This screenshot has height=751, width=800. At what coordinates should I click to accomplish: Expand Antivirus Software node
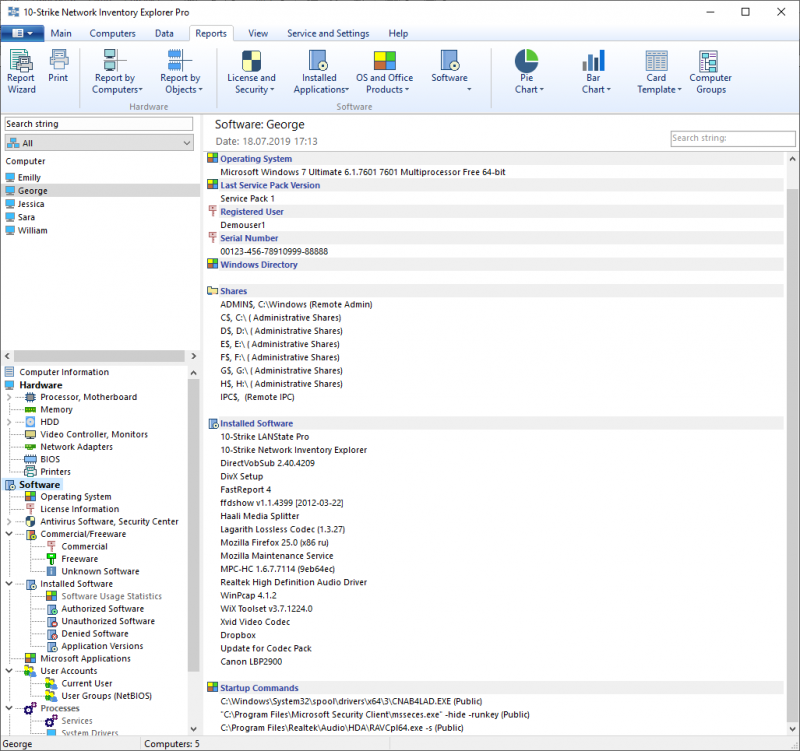pos(9,521)
